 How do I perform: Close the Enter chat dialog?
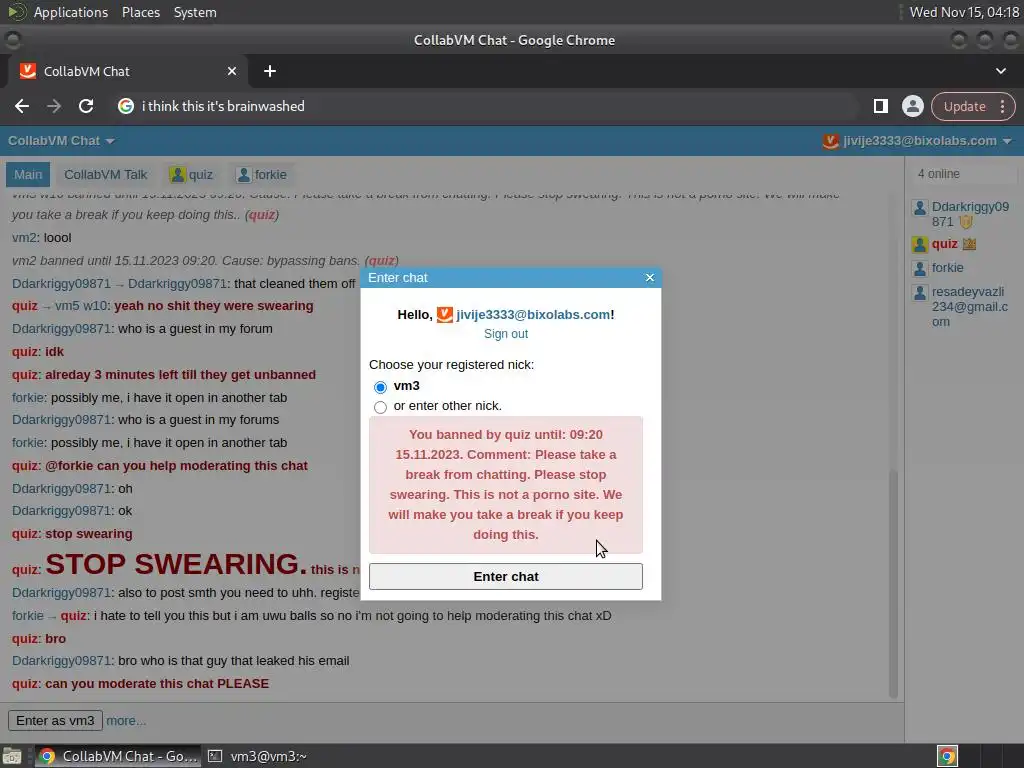point(650,278)
